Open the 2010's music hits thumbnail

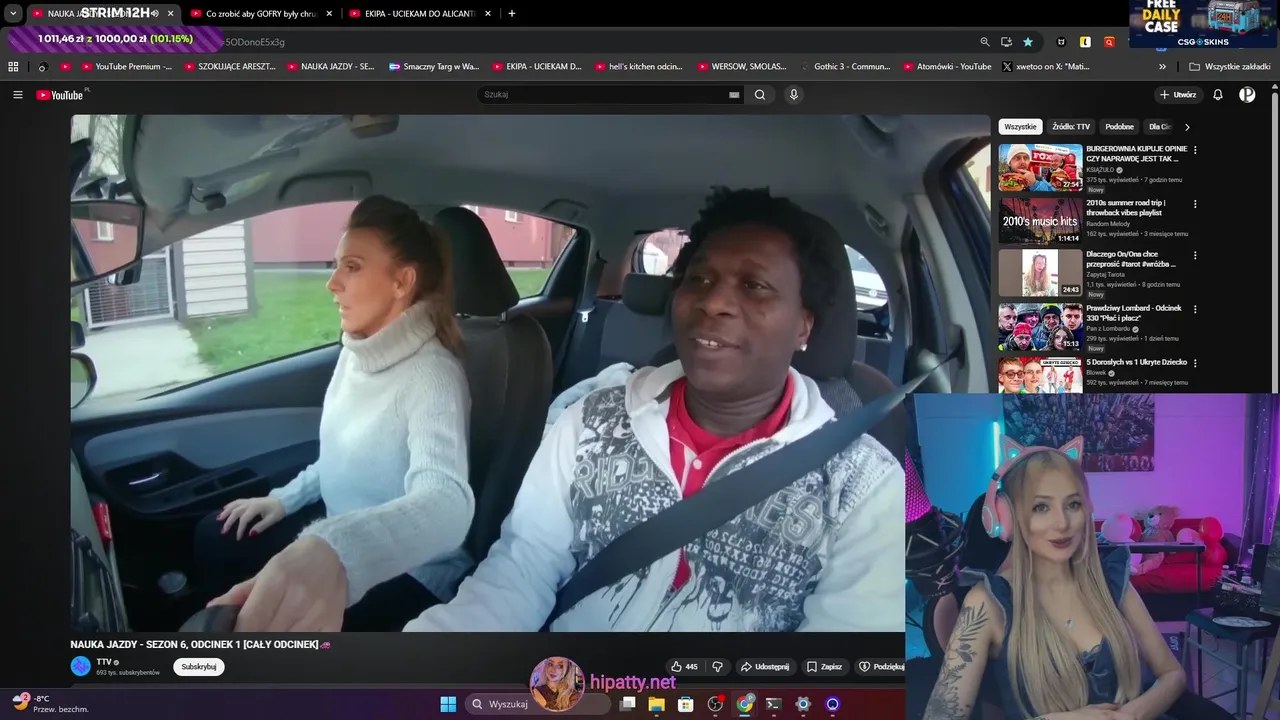pos(1040,221)
